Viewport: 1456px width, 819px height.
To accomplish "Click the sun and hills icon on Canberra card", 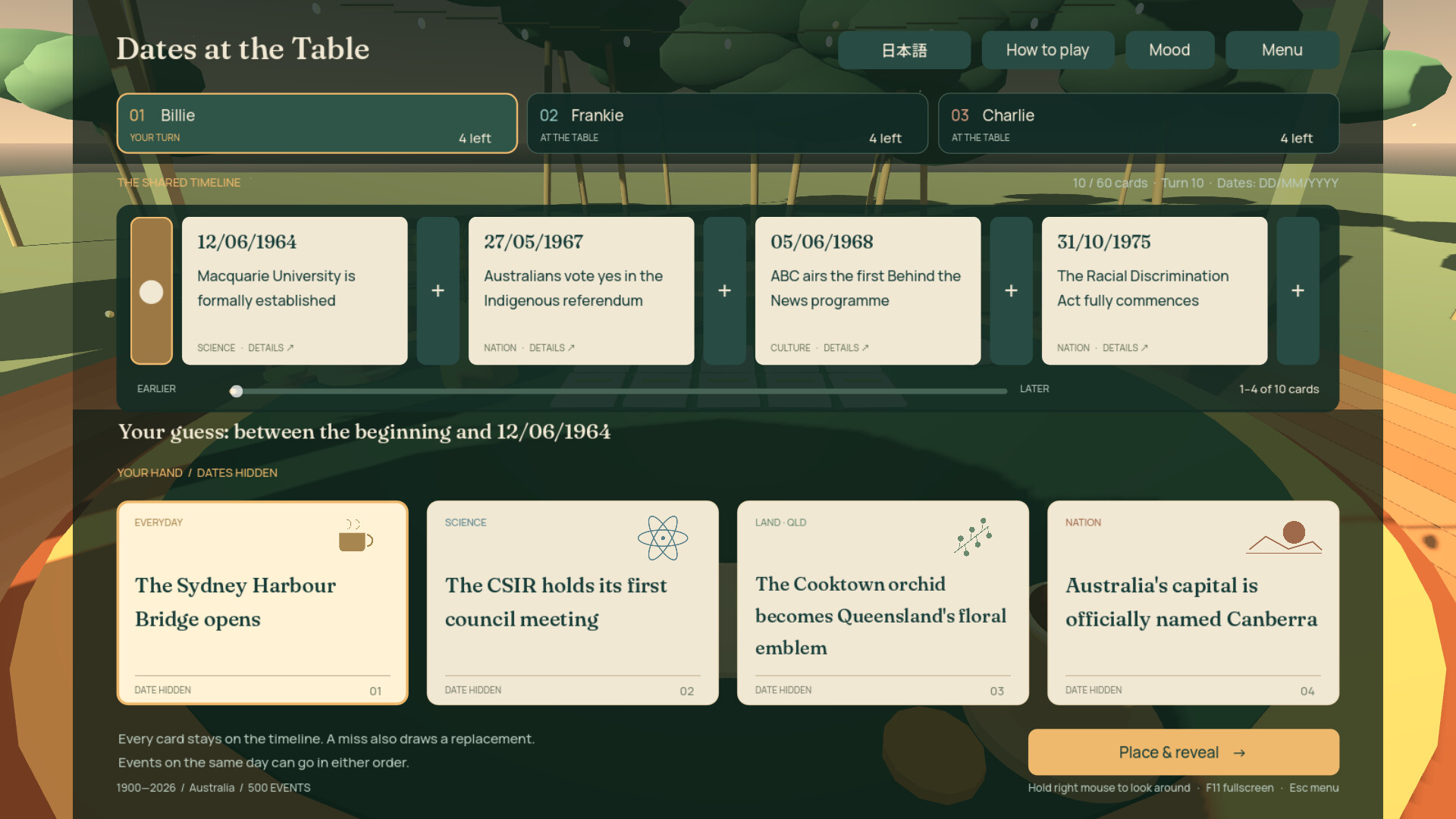I will click(1285, 537).
